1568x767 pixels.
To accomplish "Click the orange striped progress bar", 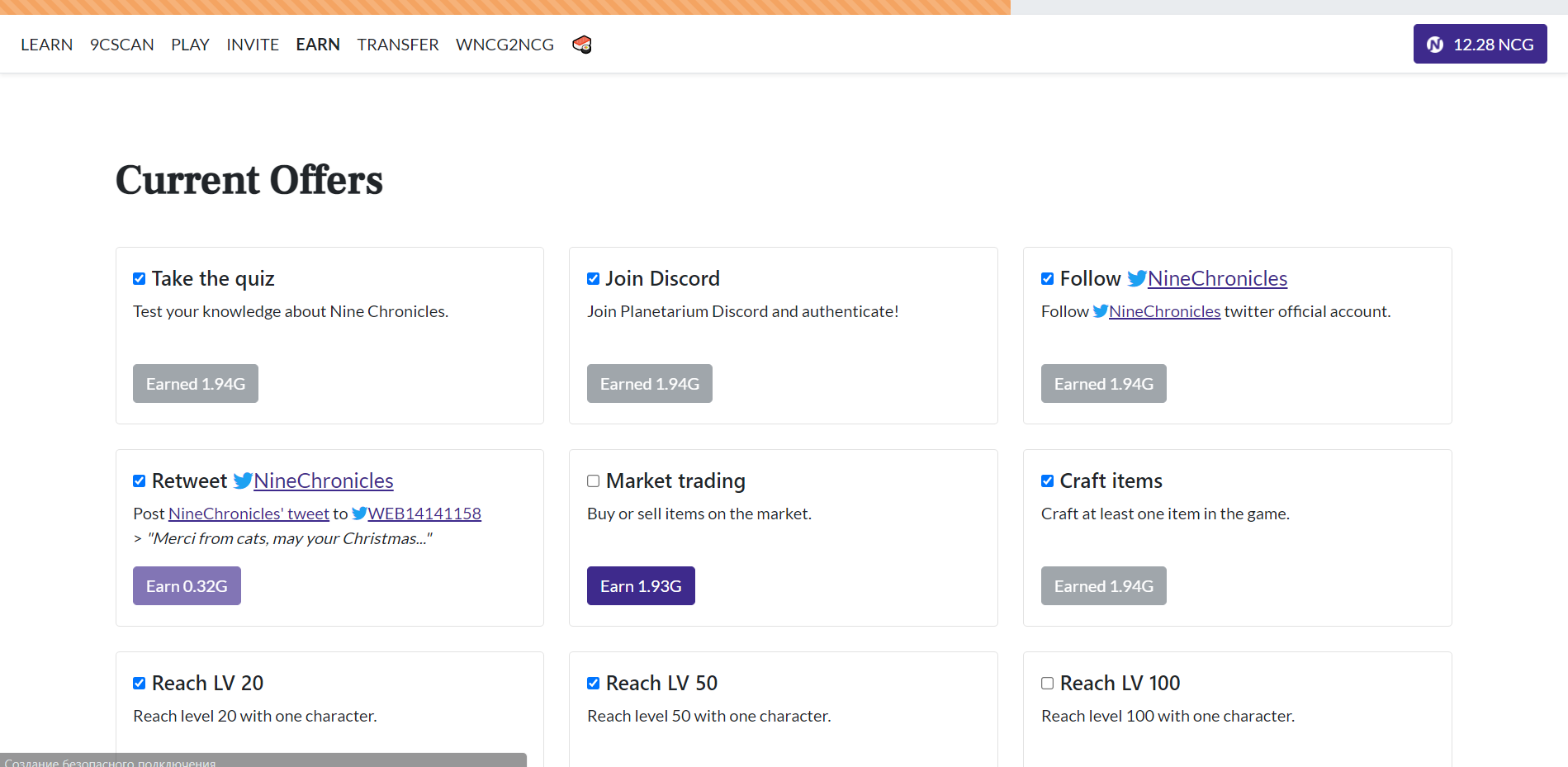I will 505,7.
